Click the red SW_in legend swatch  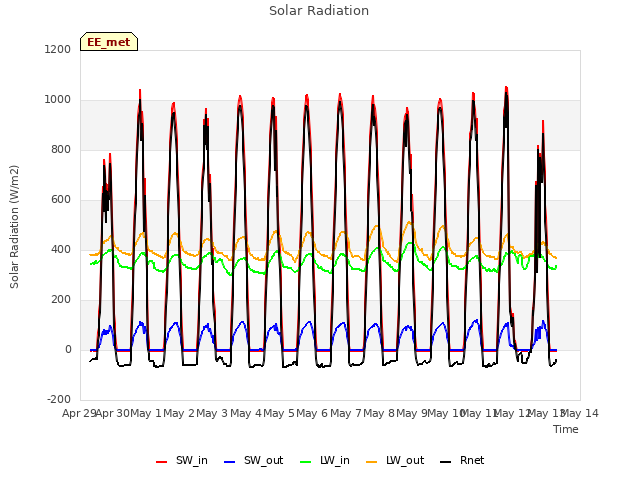pyautogui.click(x=162, y=462)
